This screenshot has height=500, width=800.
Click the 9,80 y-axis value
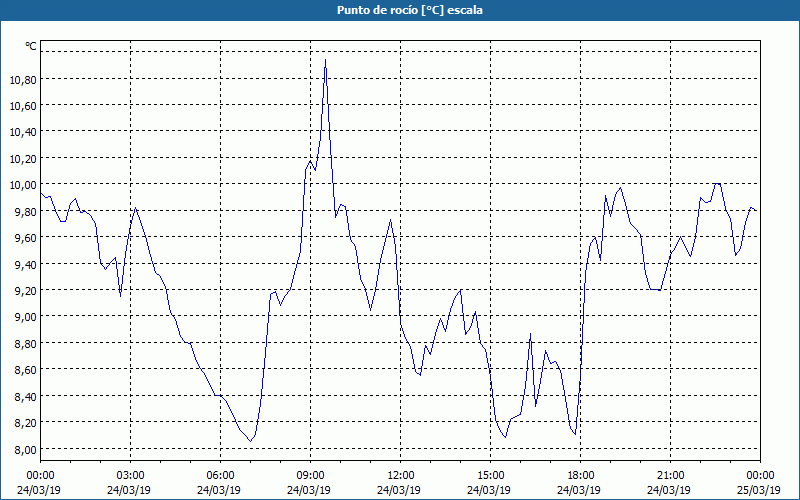pyautogui.click(x=26, y=212)
